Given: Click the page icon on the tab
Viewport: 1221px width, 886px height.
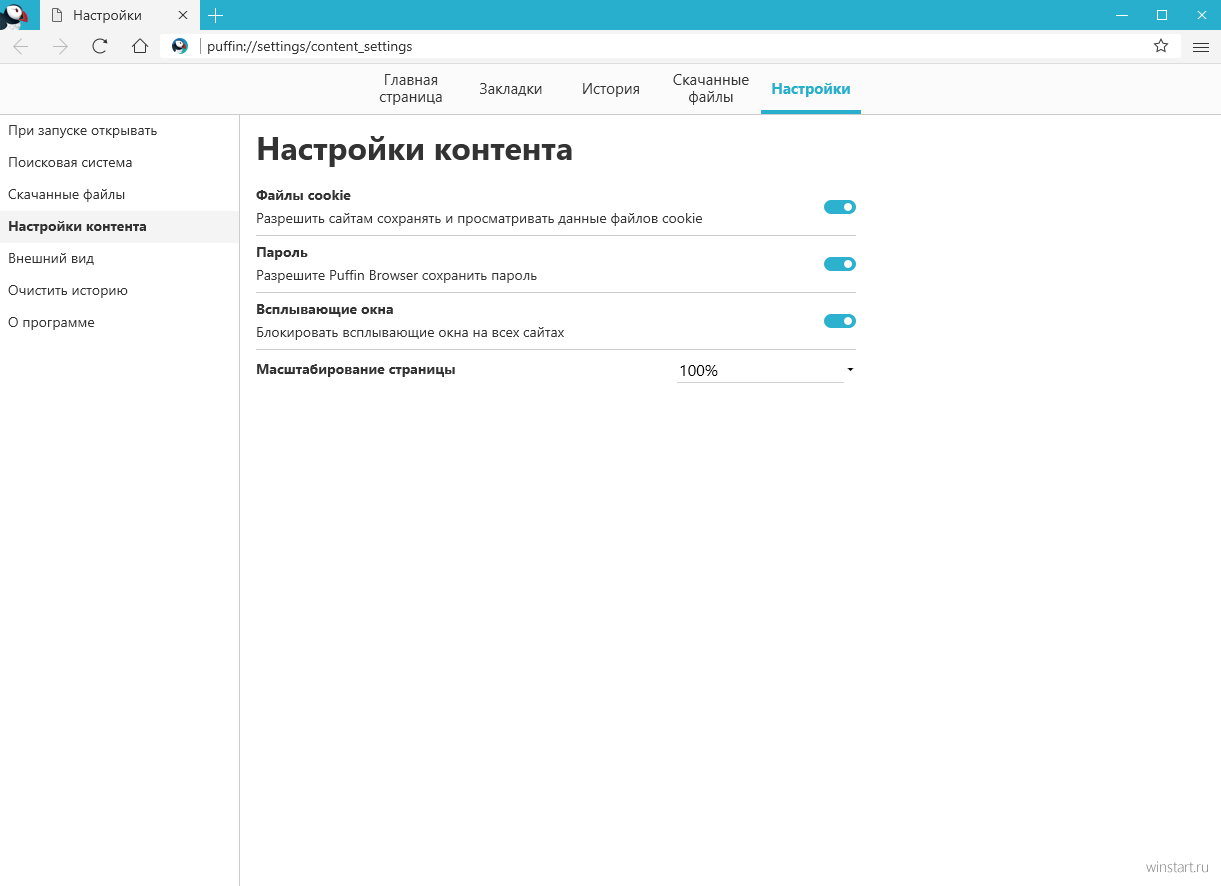Looking at the screenshot, I should click(x=56, y=15).
